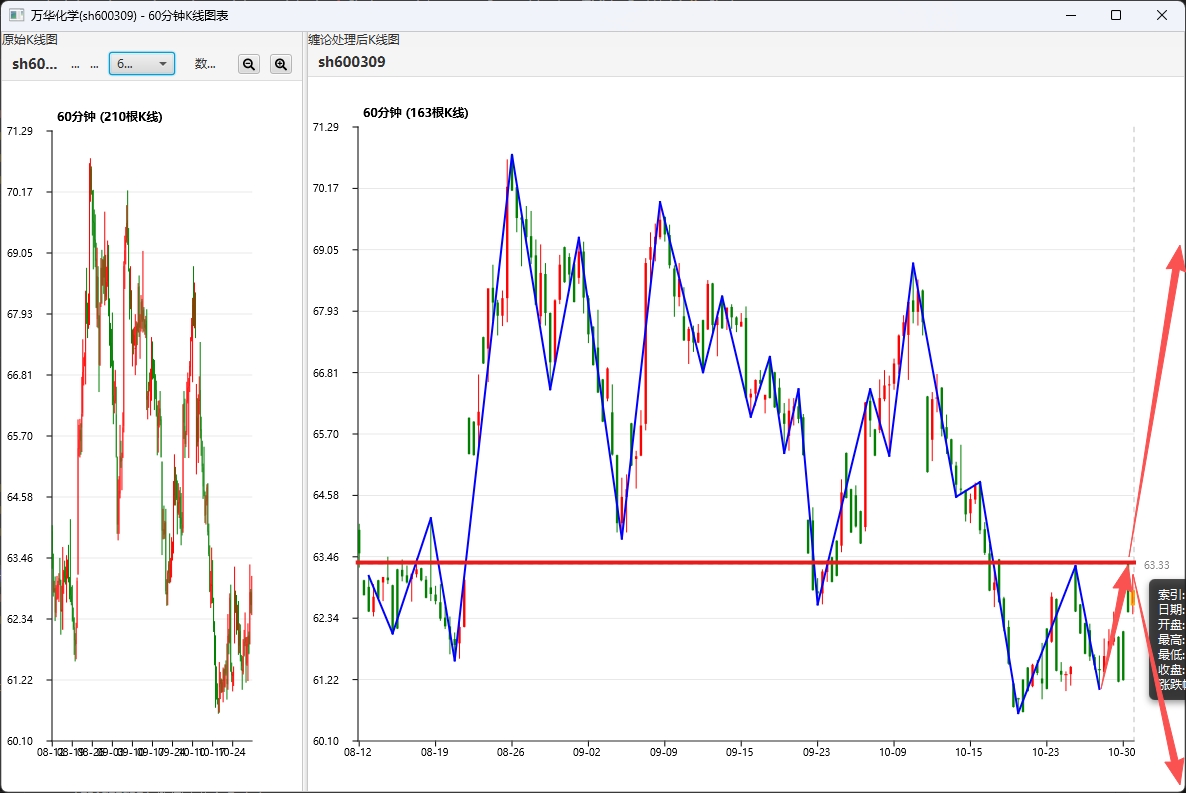Select the sh600309 label in right panel
The width and height of the screenshot is (1186, 793).
351,62
